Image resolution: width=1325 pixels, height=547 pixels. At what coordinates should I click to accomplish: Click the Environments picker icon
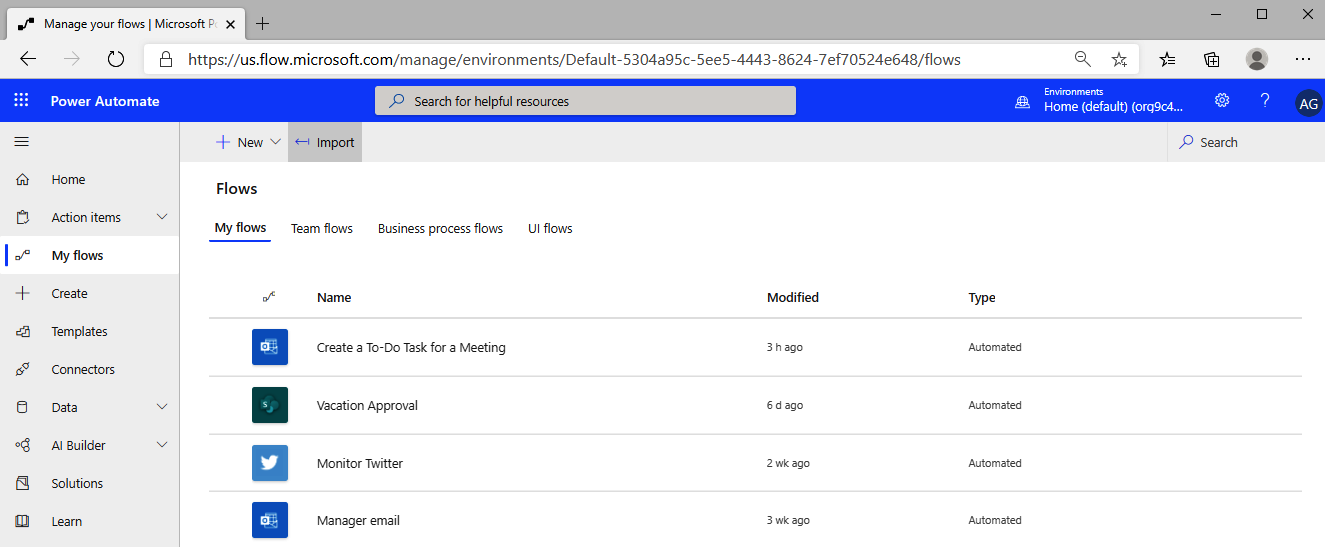pos(1022,101)
